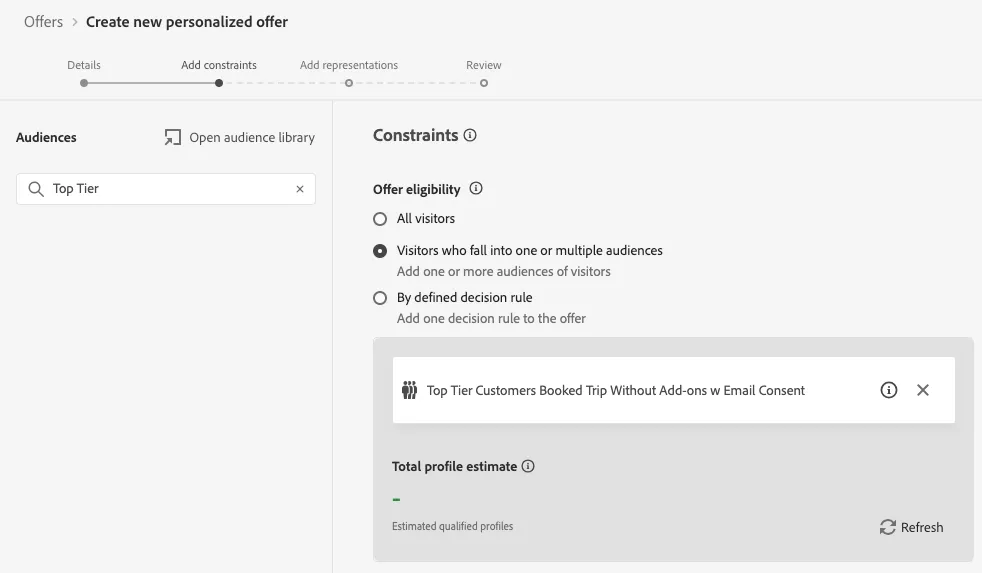Click the Total profile estimate label
Screen dimensions: 982x573
pos(454,466)
